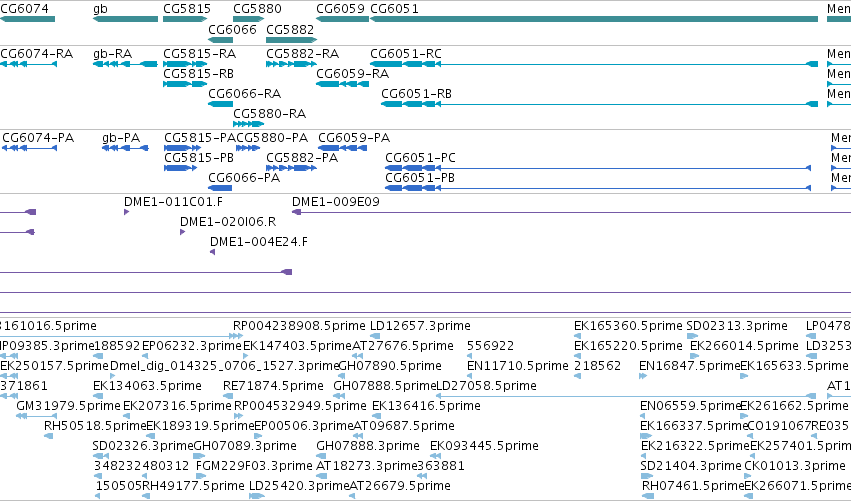Image resolution: width=851 pixels, height=501 pixels.
Task: Select the EK207316.5prime EST
Action: [x=127, y=416]
